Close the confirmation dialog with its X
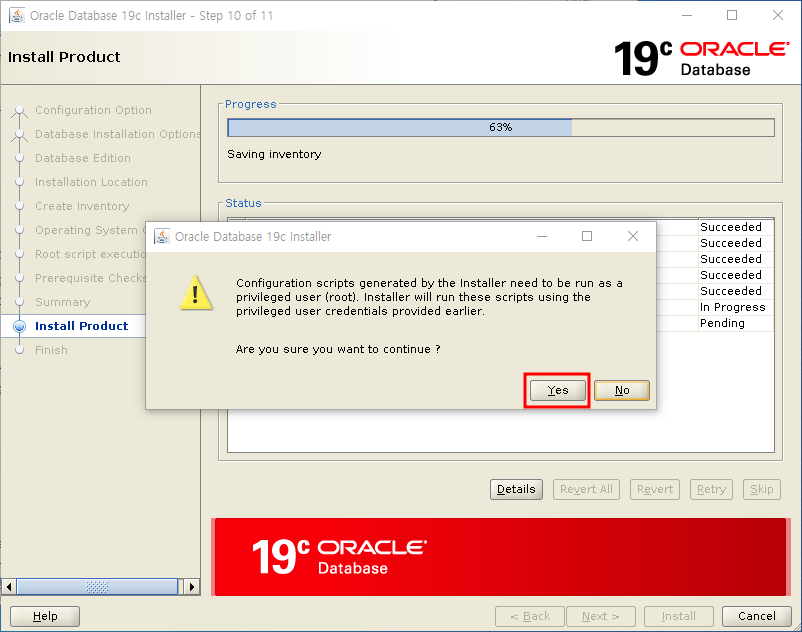Viewport: 802px width, 632px height. coord(633,236)
